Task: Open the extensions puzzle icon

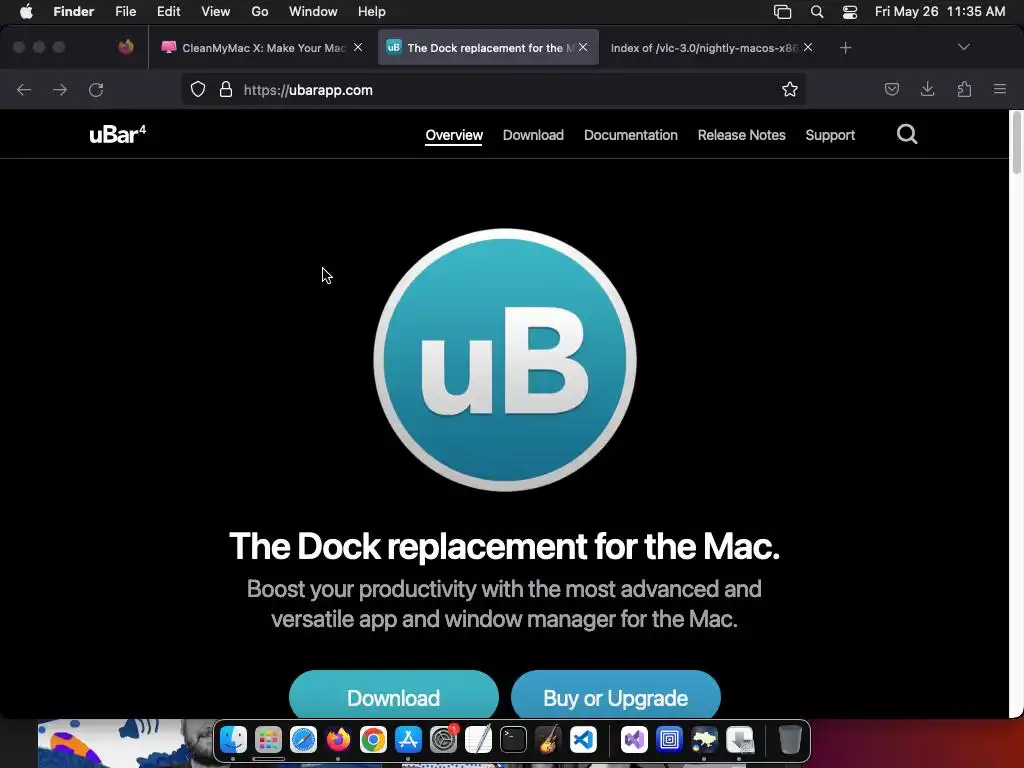Action: click(964, 89)
